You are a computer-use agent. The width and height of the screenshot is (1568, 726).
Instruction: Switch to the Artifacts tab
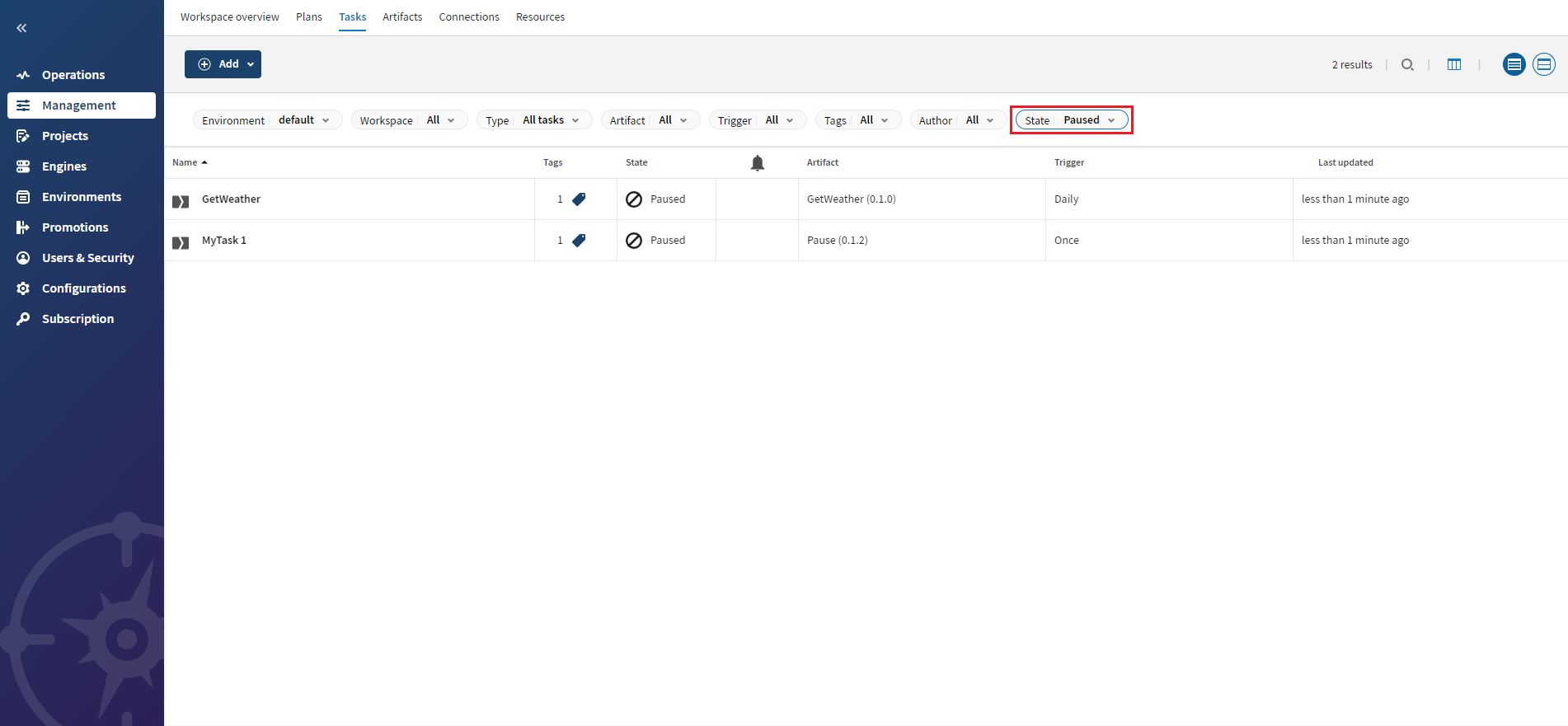pos(401,16)
